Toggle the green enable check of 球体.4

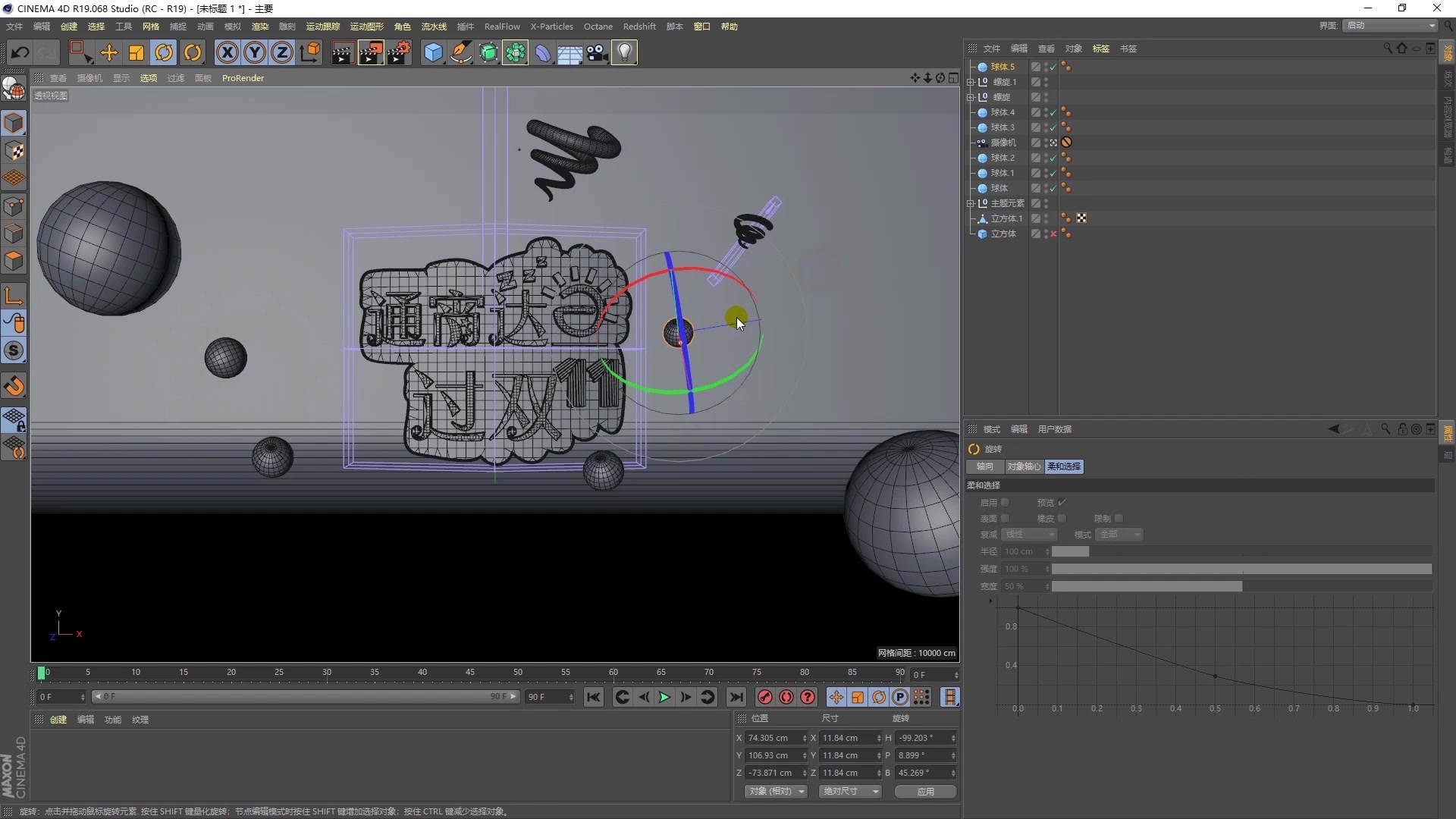(1053, 111)
